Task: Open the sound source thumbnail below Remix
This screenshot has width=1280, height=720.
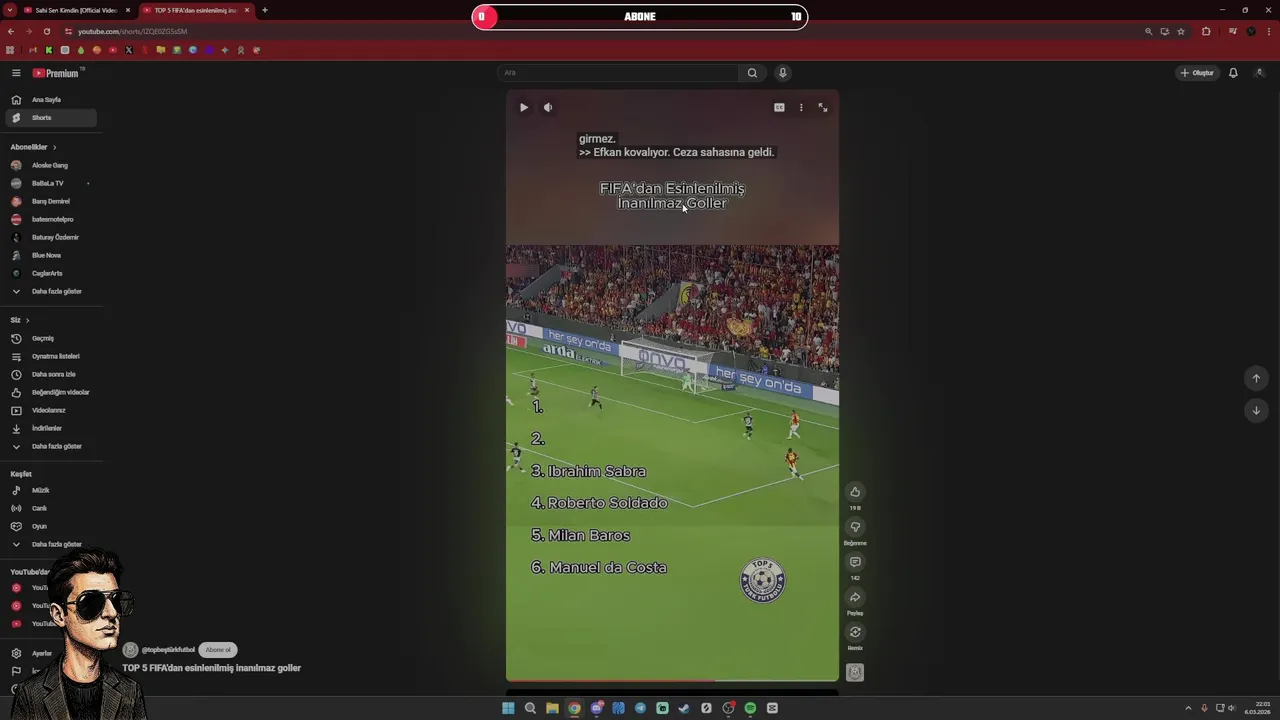Action: tap(855, 672)
